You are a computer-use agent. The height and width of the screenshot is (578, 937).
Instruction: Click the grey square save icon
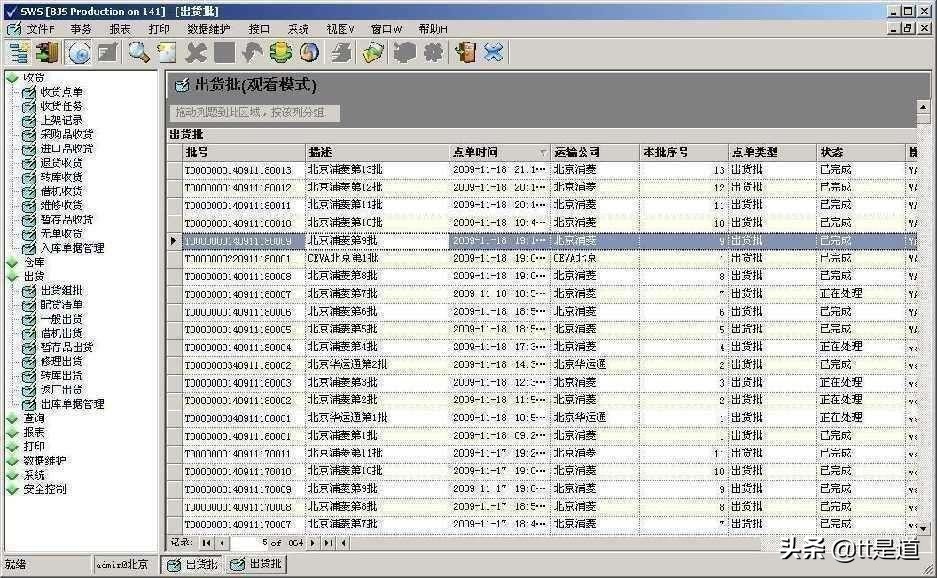pyautogui.click(x=224, y=53)
